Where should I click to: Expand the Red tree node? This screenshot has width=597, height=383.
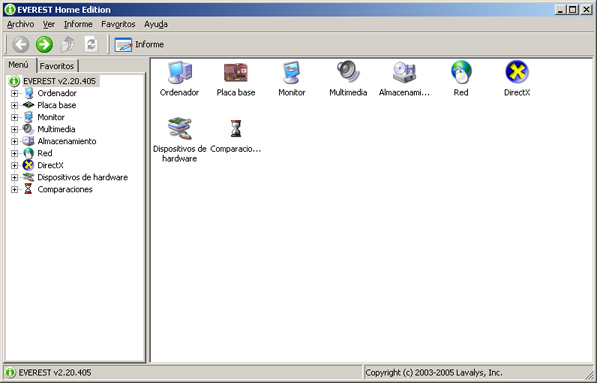coord(14,153)
